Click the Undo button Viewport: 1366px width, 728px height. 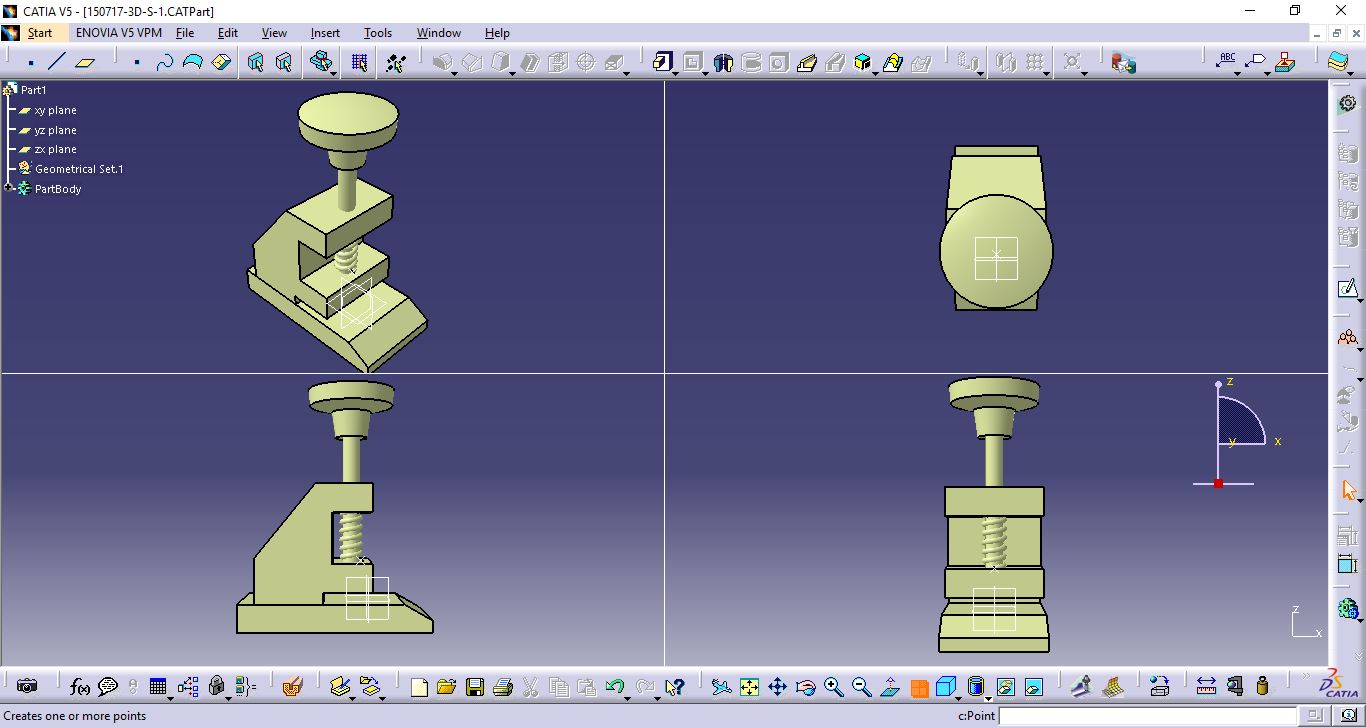coord(614,687)
